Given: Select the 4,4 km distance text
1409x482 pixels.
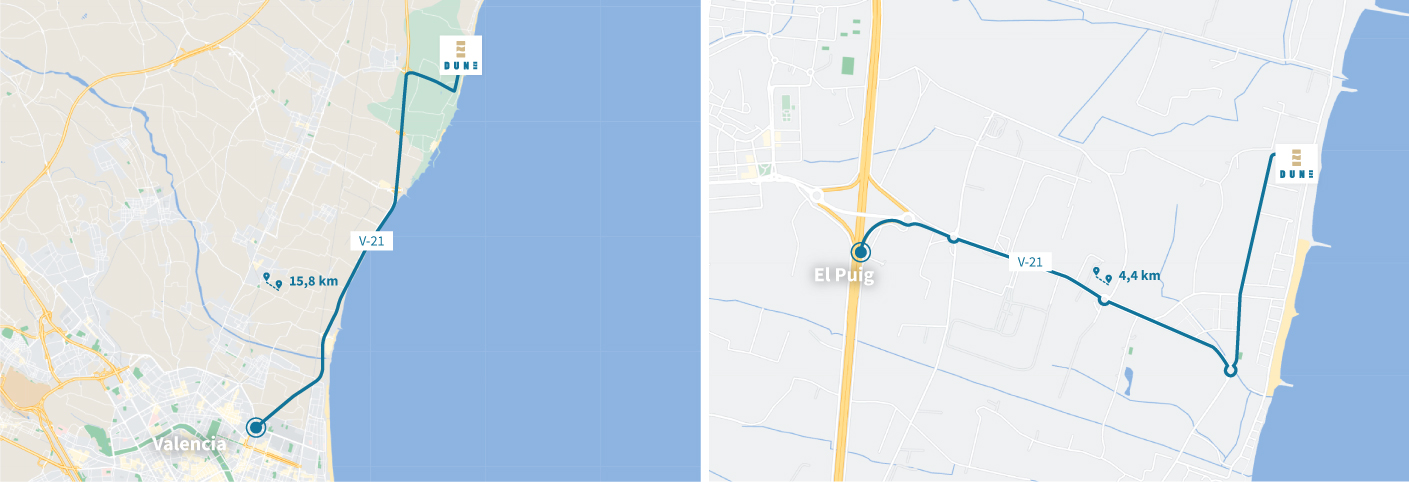Looking at the screenshot, I should (x=1140, y=275).
